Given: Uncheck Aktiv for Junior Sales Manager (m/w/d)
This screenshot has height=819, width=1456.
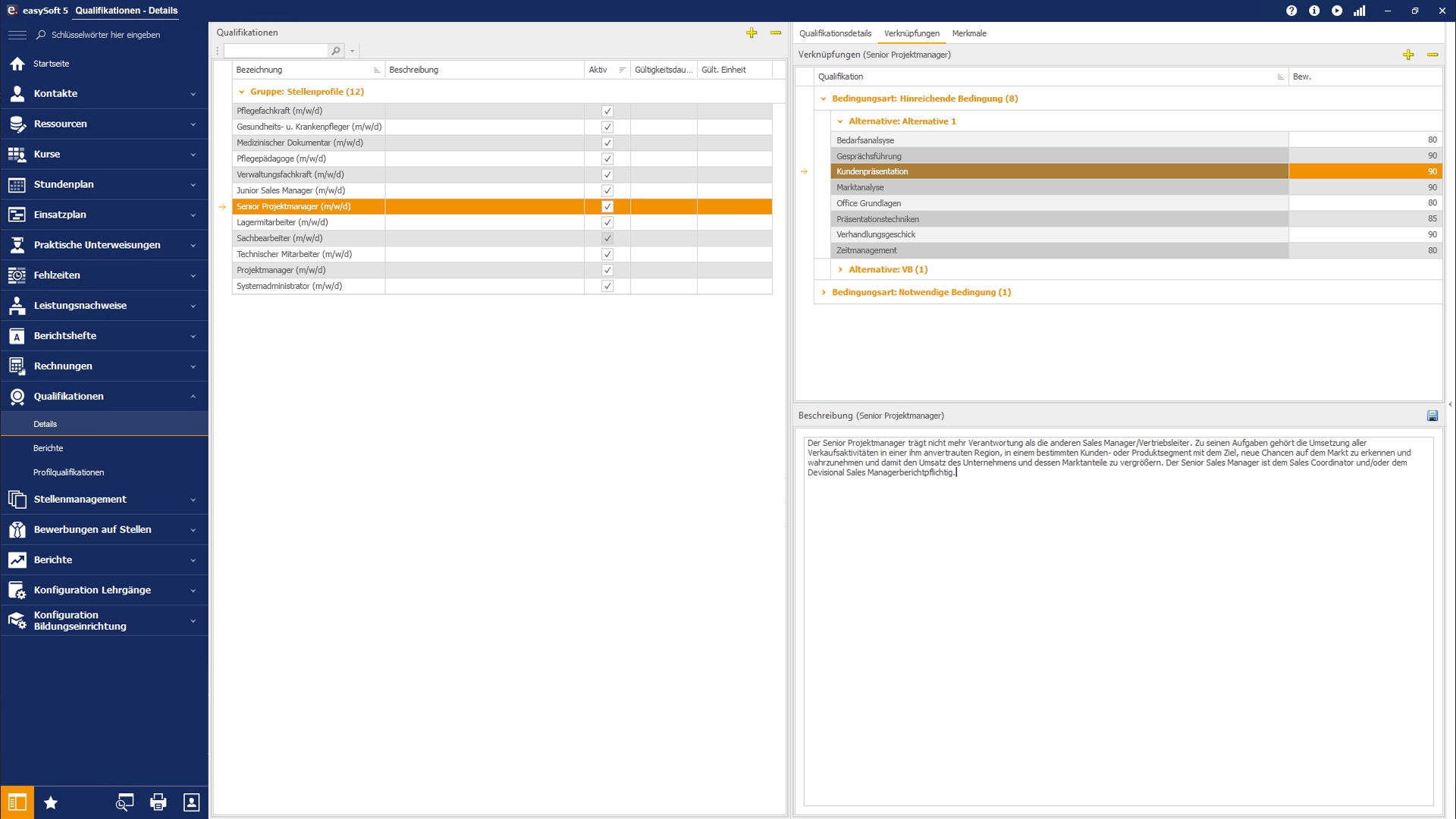Looking at the screenshot, I should (x=607, y=190).
